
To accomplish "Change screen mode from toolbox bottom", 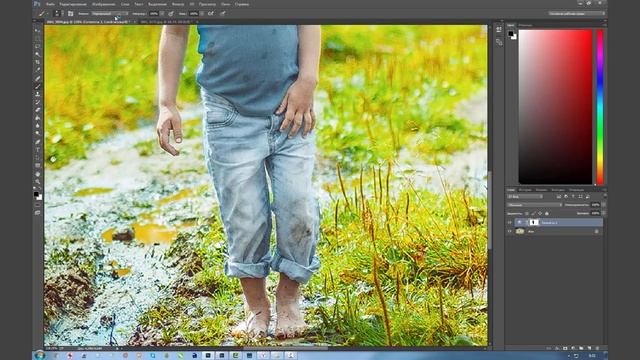I will 38,213.
